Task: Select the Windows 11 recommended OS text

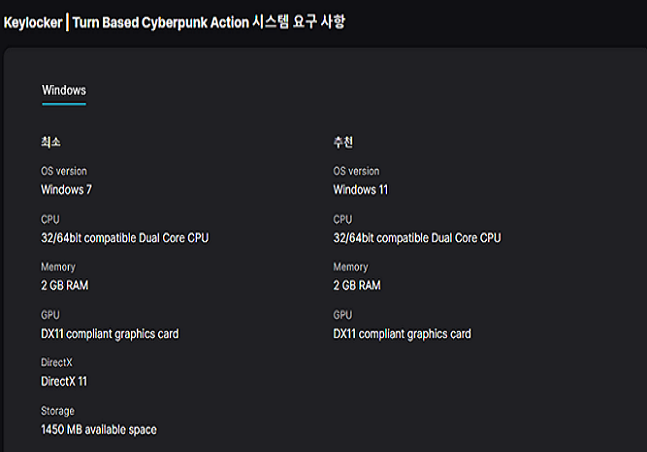Action: (361, 189)
